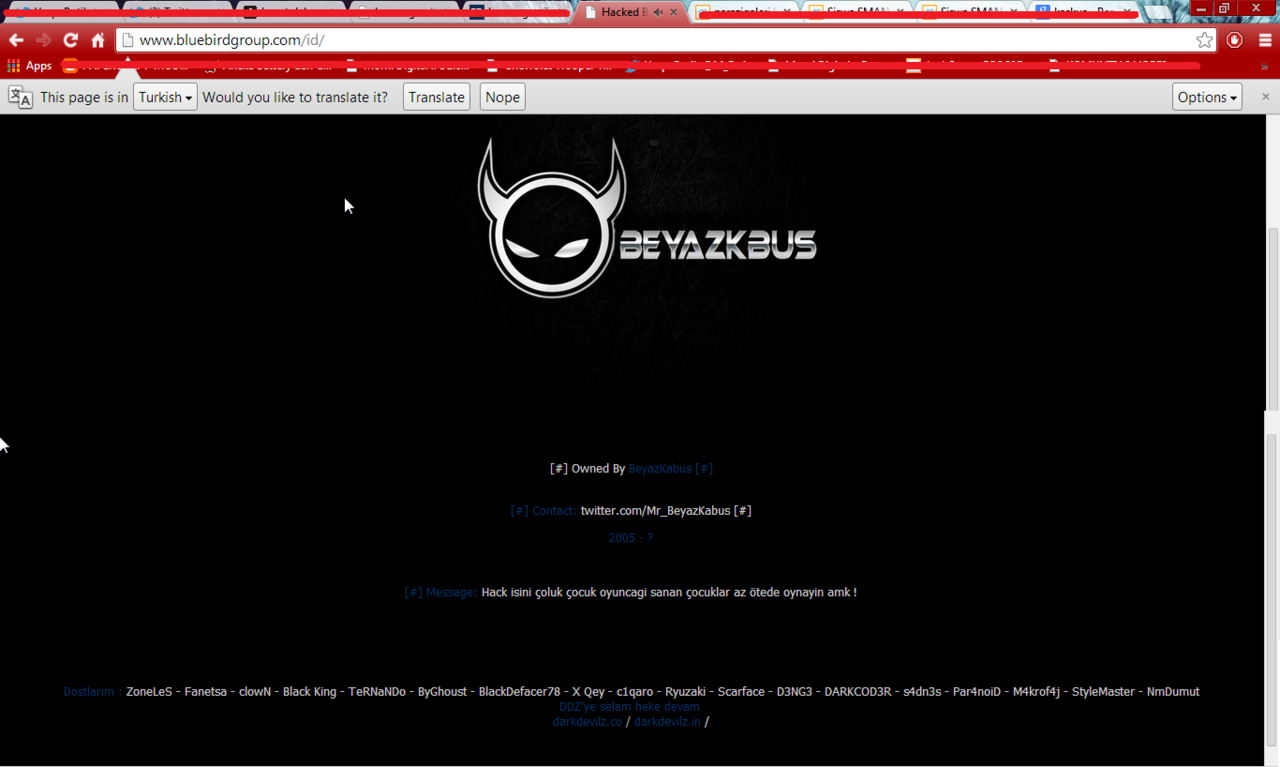Click the Translate button

(436, 97)
